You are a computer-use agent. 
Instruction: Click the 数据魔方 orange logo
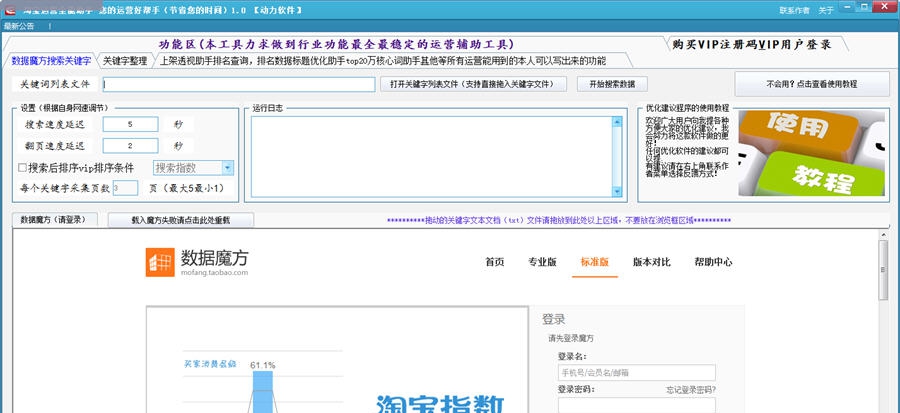(160, 262)
